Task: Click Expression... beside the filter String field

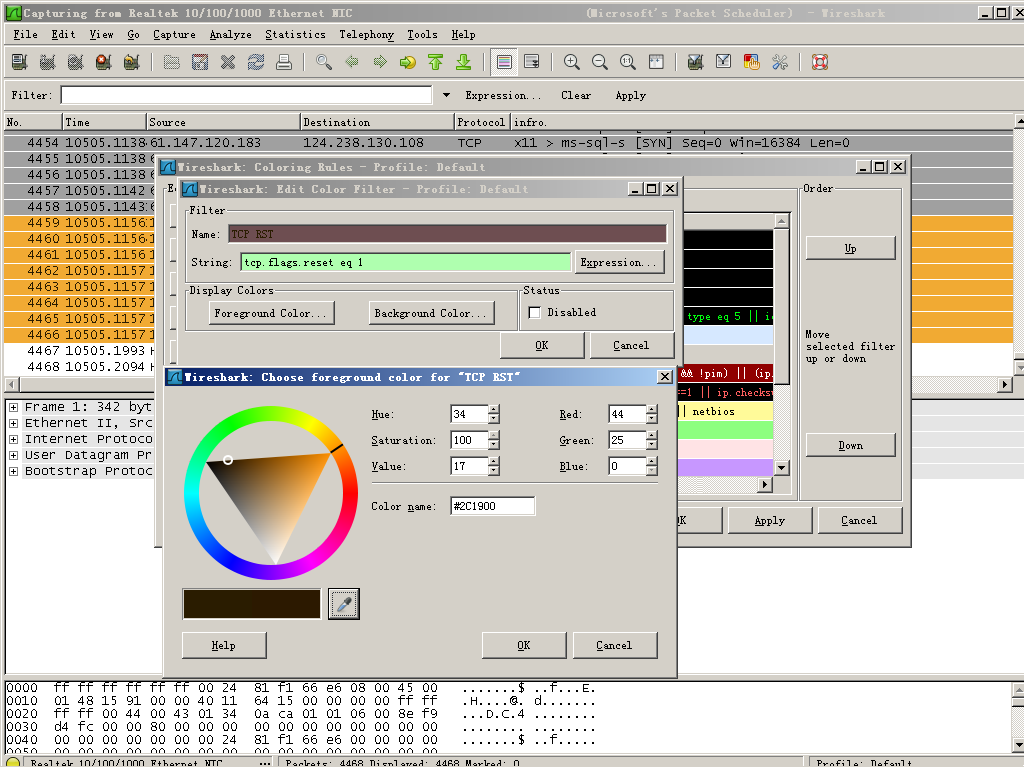Action: tap(619, 263)
